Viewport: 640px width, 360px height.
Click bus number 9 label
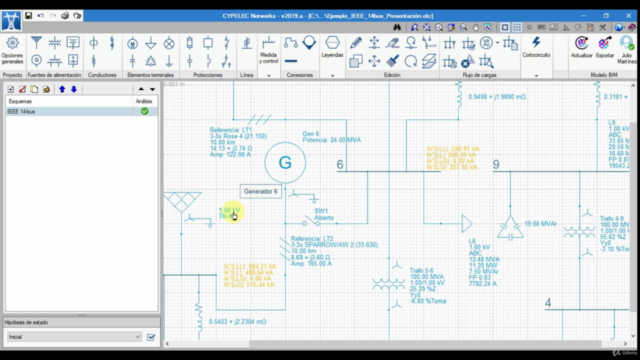[496, 164]
